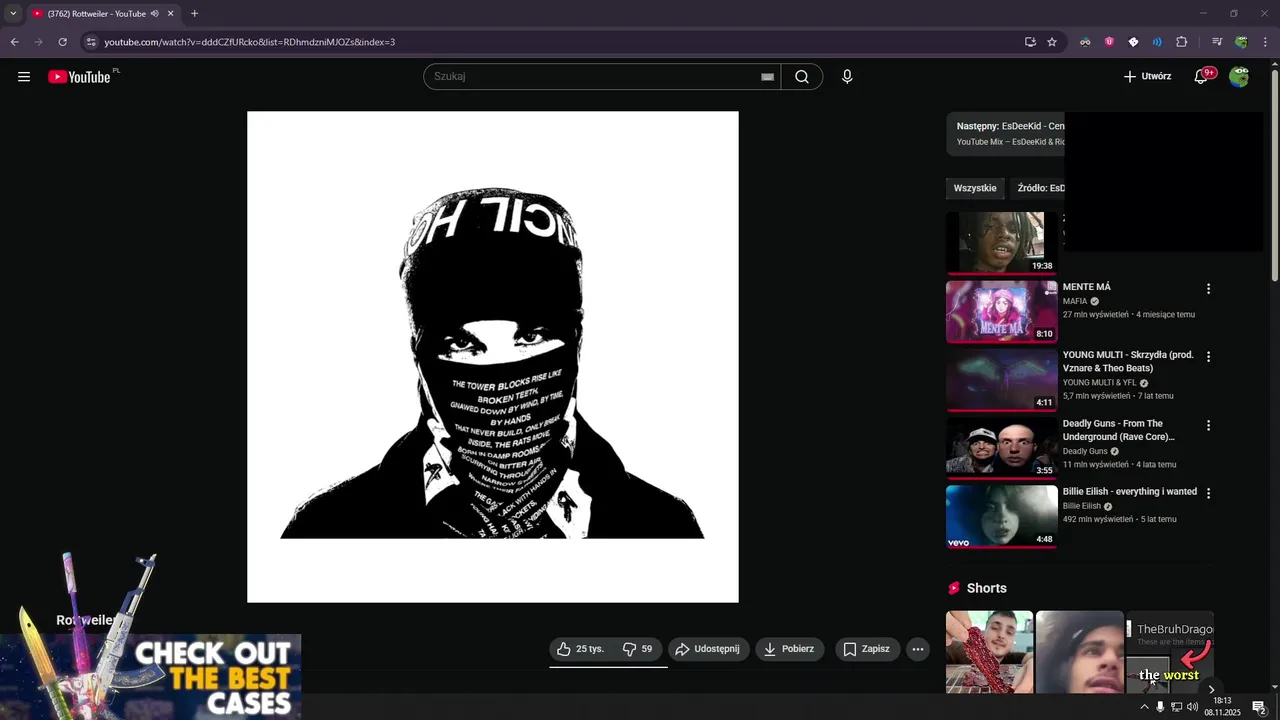This screenshot has width=1280, height=720.
Task: View site information icon in address bar
Action: click(91, 42)
